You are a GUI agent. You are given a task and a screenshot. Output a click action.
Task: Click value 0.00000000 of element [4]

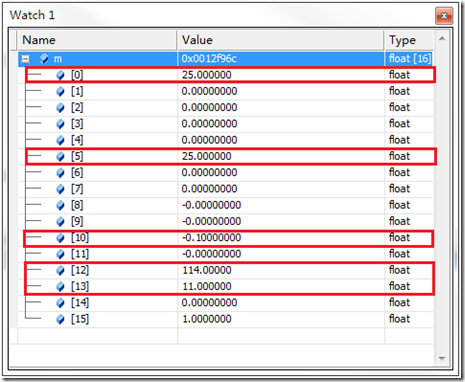point(209,140)
